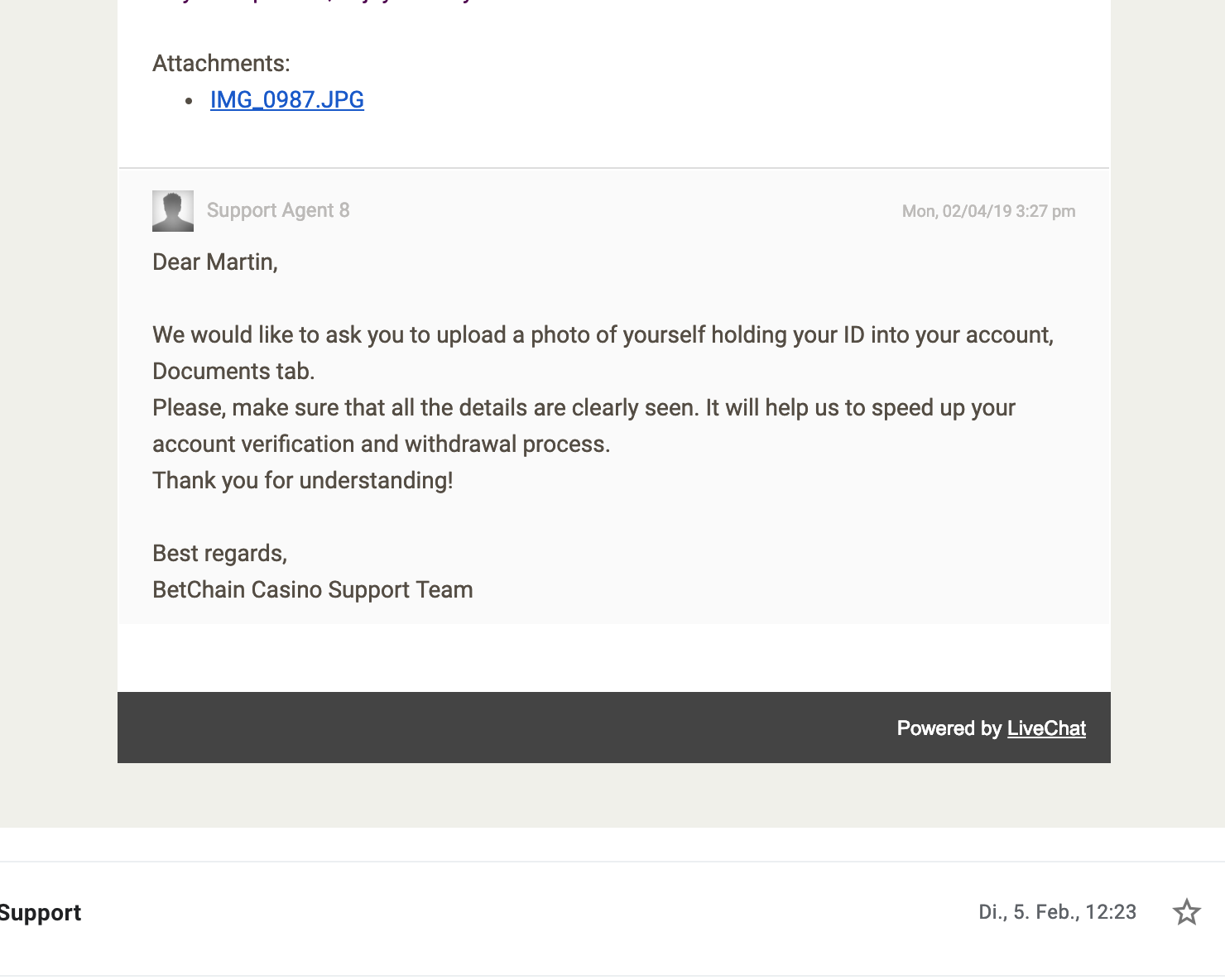Click the Powered by text in footer
This screenshot has width=1225, height=980.
pos(949,728)
